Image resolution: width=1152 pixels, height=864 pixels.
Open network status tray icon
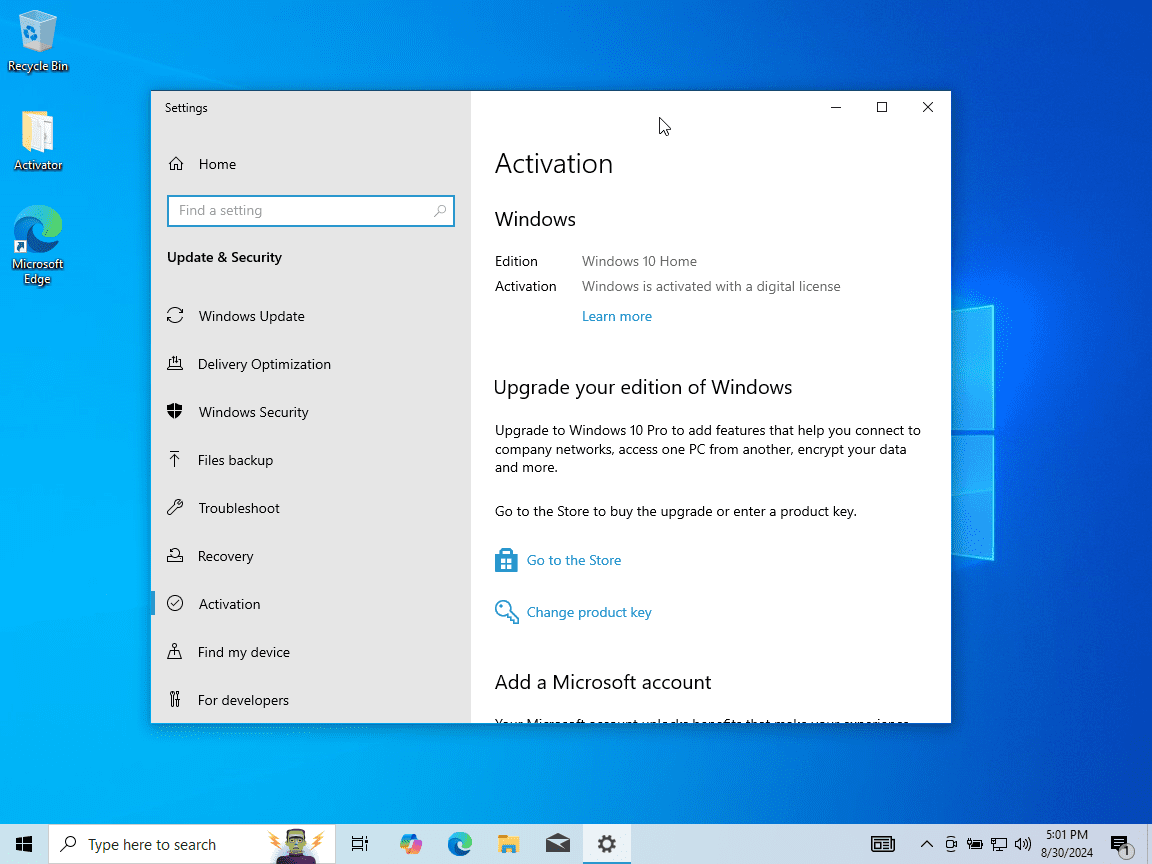(x=999, y=844)
